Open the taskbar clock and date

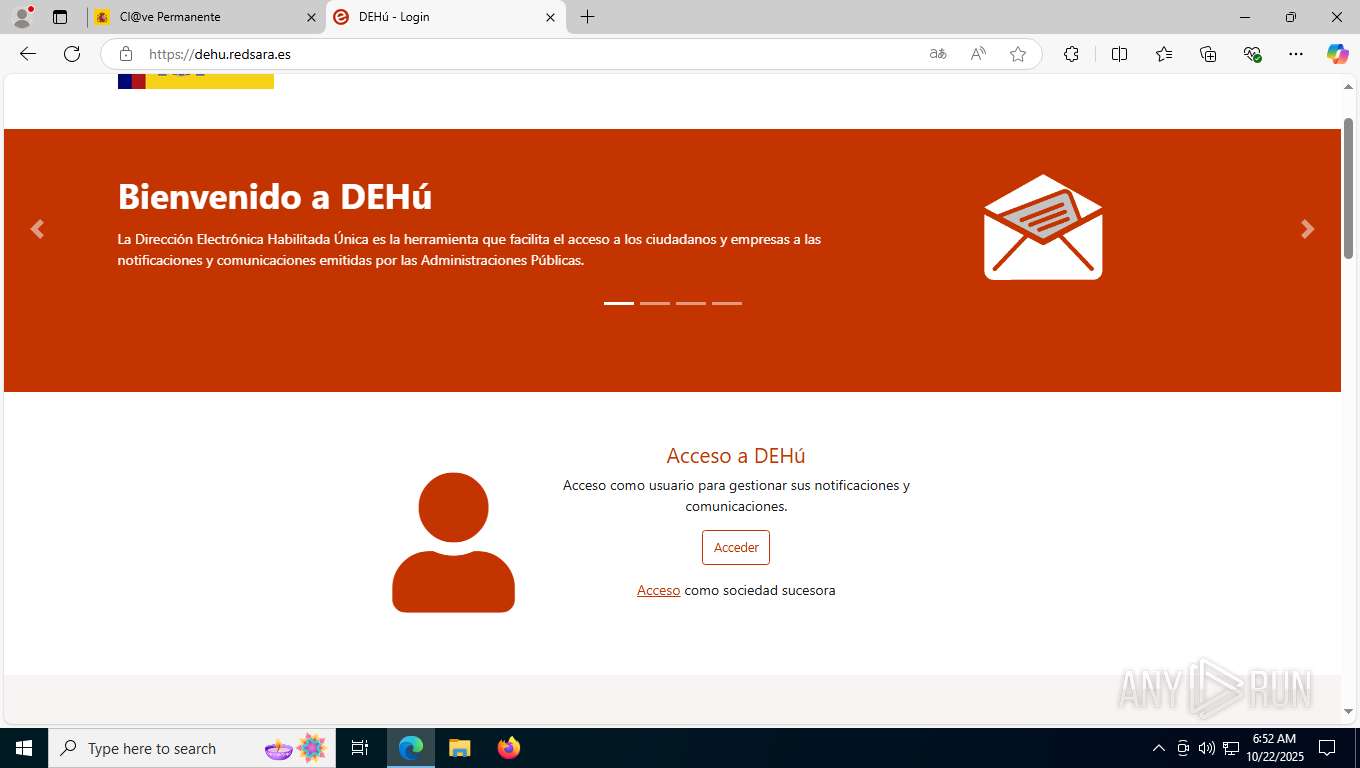[1275, 748]
